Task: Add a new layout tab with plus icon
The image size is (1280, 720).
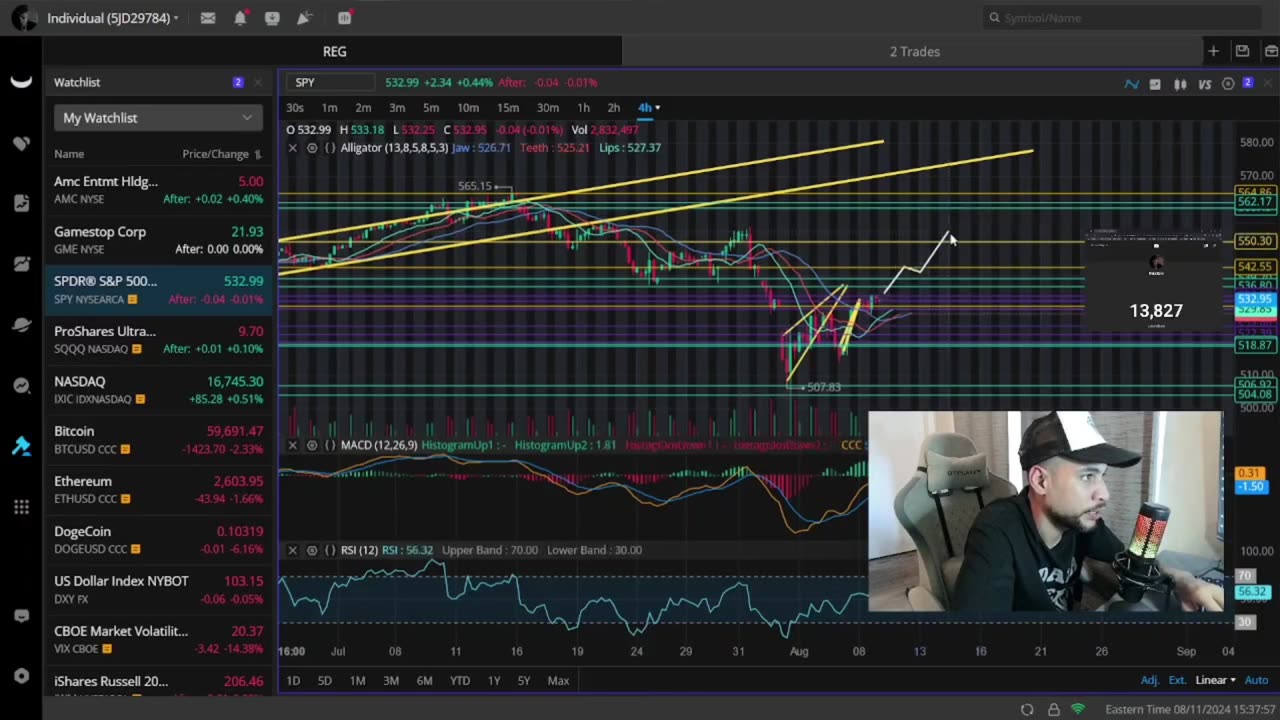Action: (x=1213, y=51)
